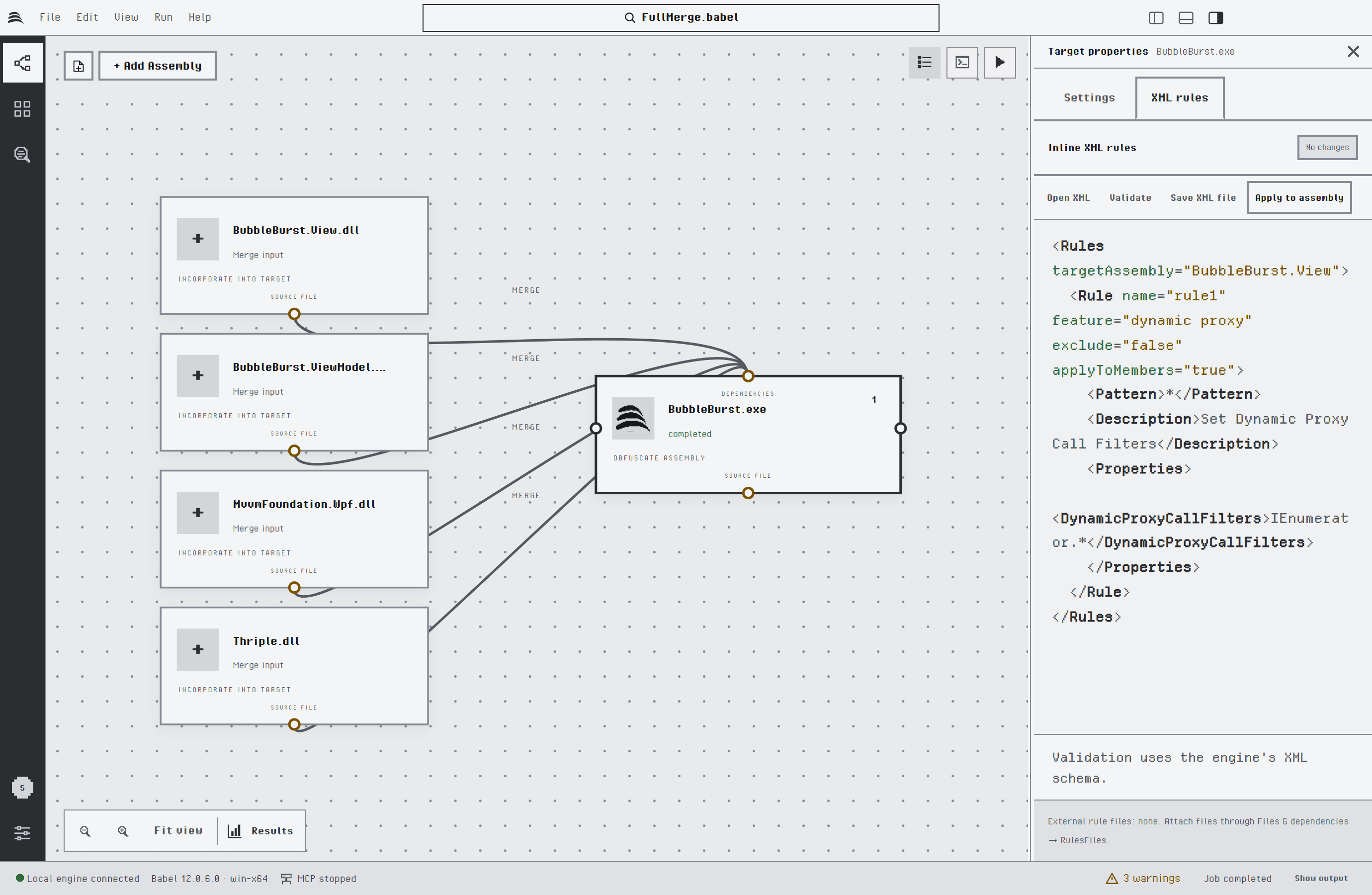This screenshot has height=895, width=1372.
Task: Close the Target properties panel
Action: coord(1354,51)
